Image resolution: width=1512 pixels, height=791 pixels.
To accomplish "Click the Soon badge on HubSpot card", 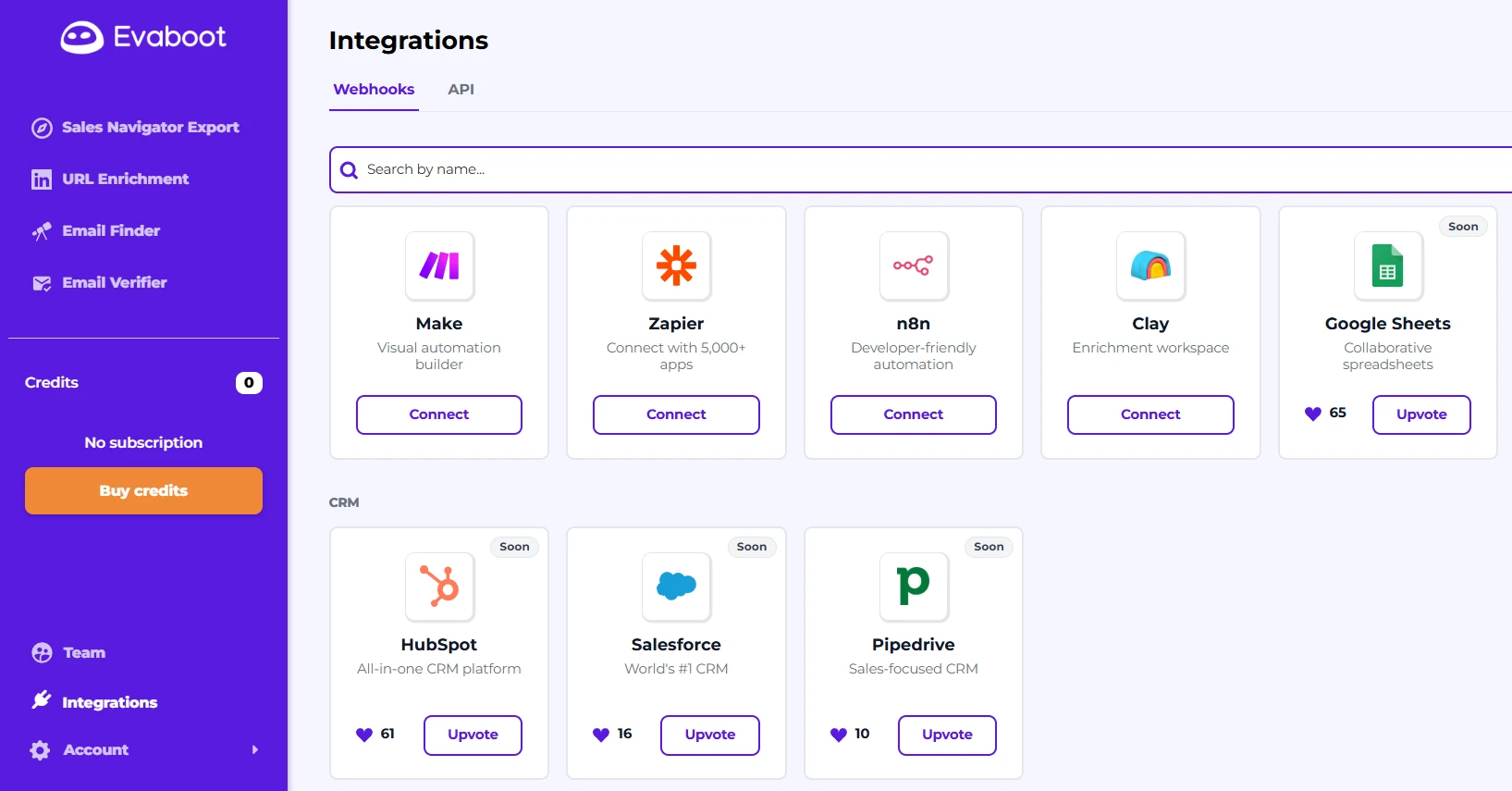I will coord(514,547).
